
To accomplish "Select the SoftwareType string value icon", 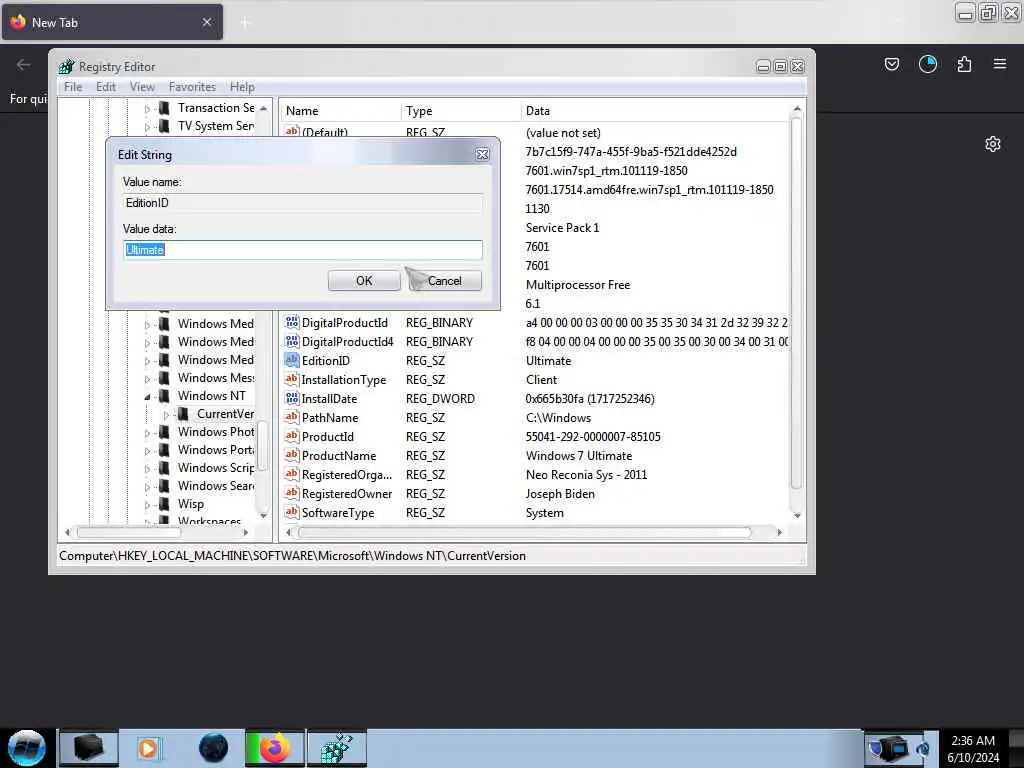I will click(292, 512).
